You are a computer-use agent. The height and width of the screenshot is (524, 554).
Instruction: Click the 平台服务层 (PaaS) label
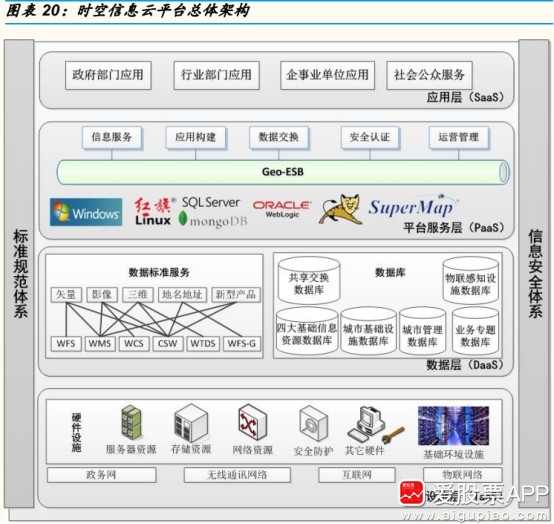454,228
